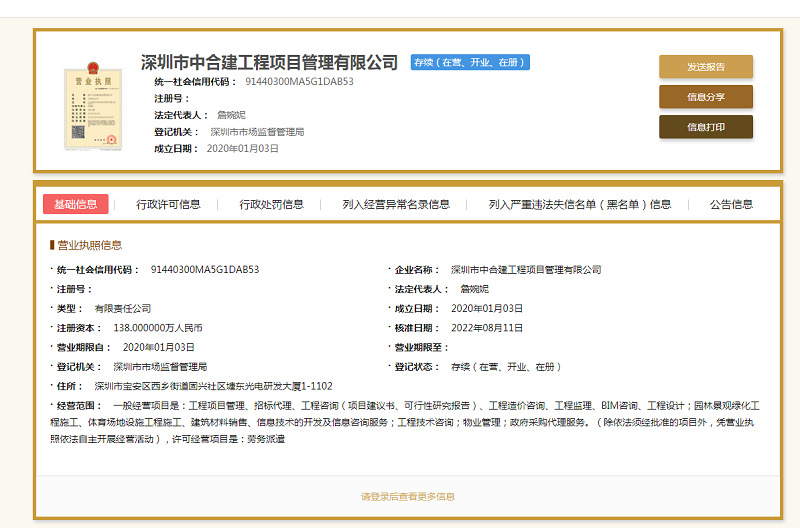Click 登记状态 value in license details
Image resolution: width=800 pixels, height=528 pixels.
click(506, 367)
